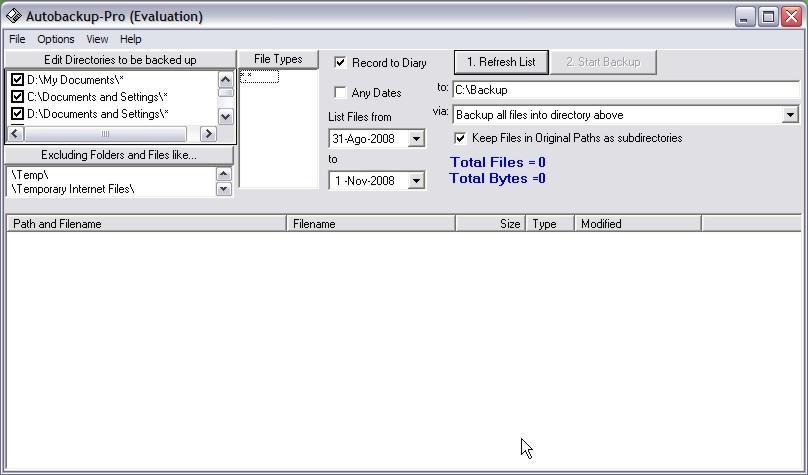
Task: Select the *.* file type entry
Action: point(259,77)
